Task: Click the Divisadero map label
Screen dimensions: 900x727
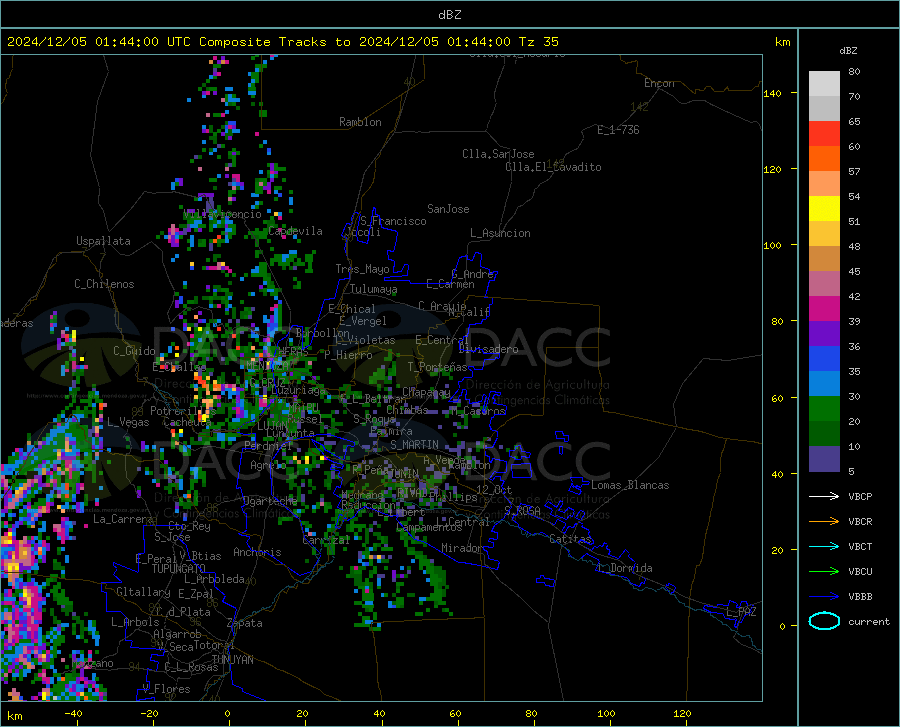Action: (x=488, y=349)
